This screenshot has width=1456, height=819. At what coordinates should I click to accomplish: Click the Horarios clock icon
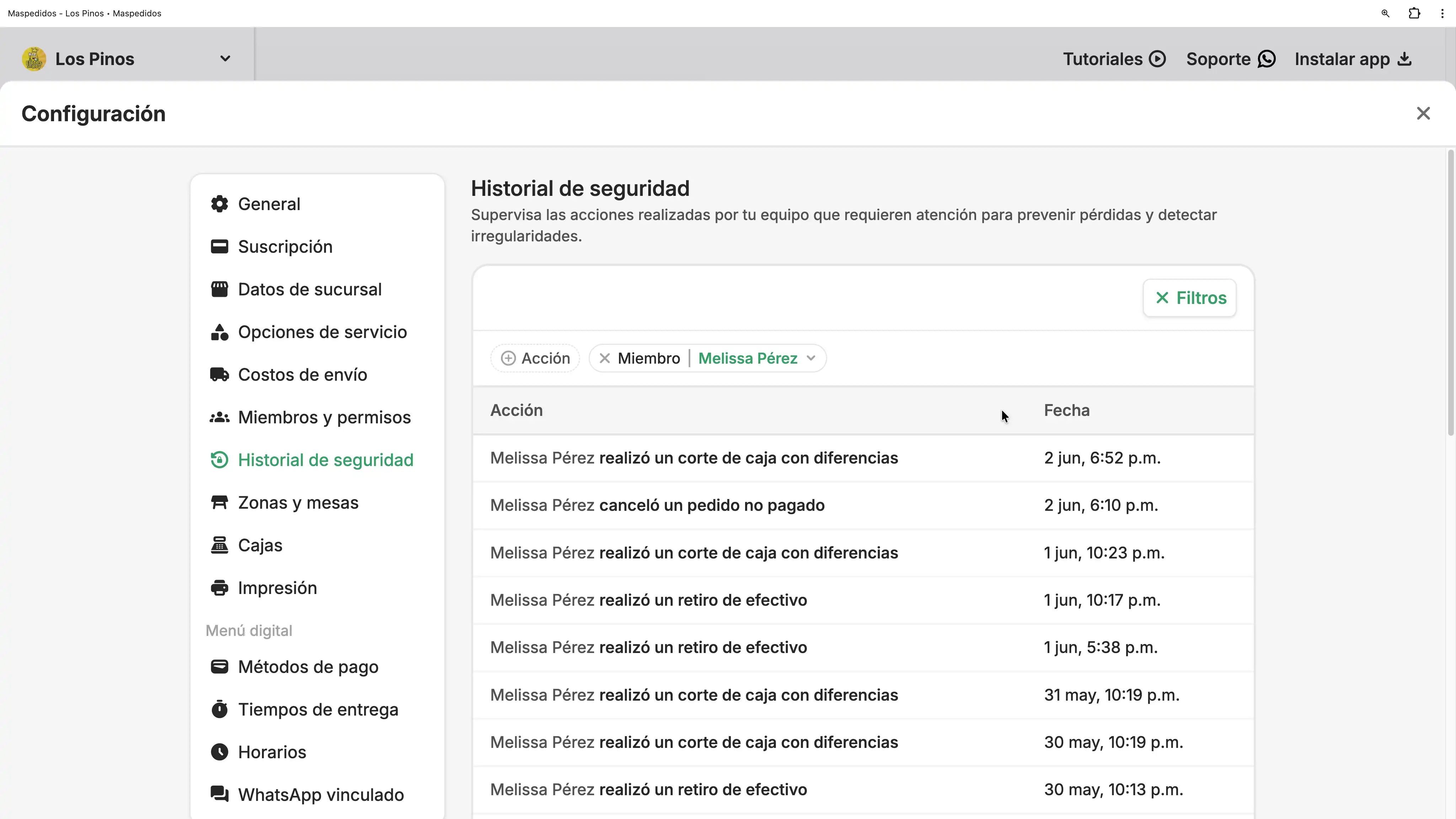[x=219, y=752]
